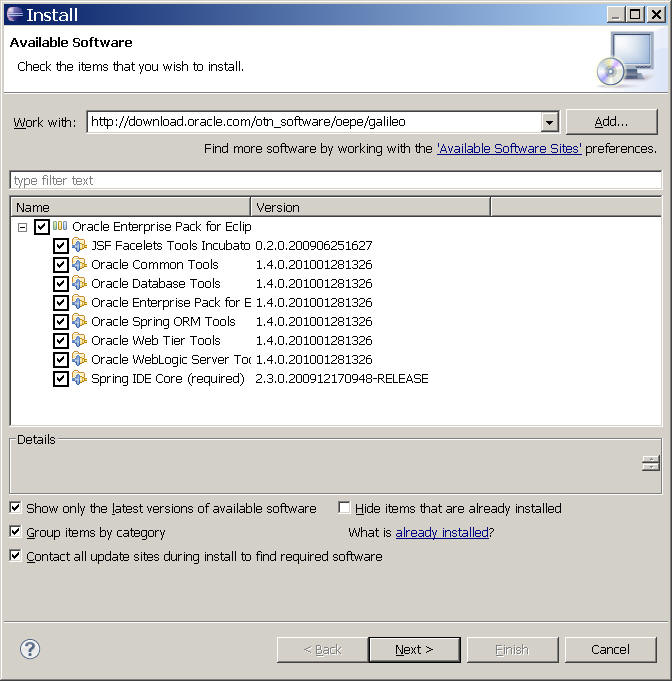Click the JSF Facelets Tools feature icon
This screenshot has width=672, height=681.
79,245
